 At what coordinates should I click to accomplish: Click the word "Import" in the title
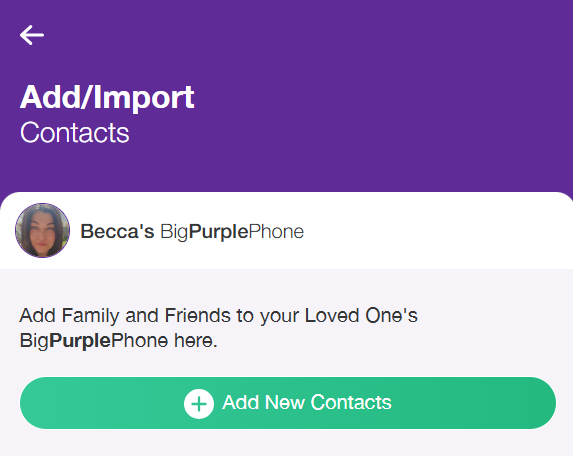click(x=144, y=98)
